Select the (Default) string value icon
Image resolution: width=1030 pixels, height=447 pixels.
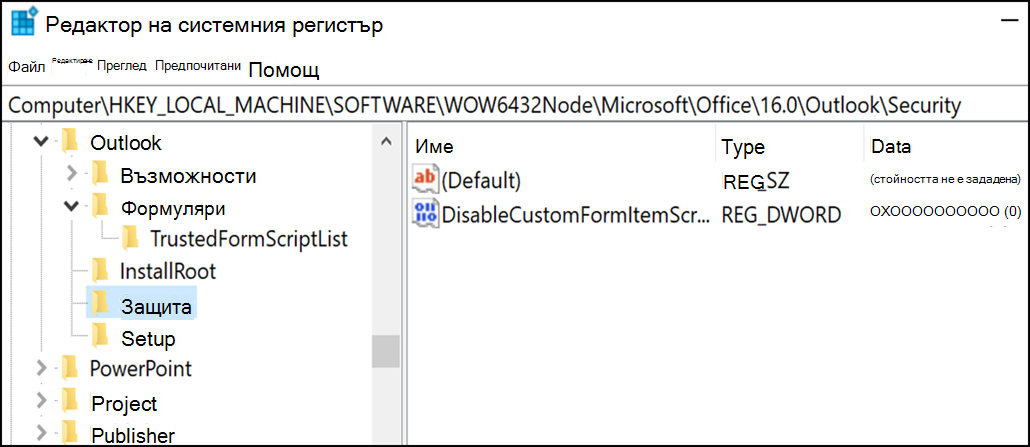[424, 179]
